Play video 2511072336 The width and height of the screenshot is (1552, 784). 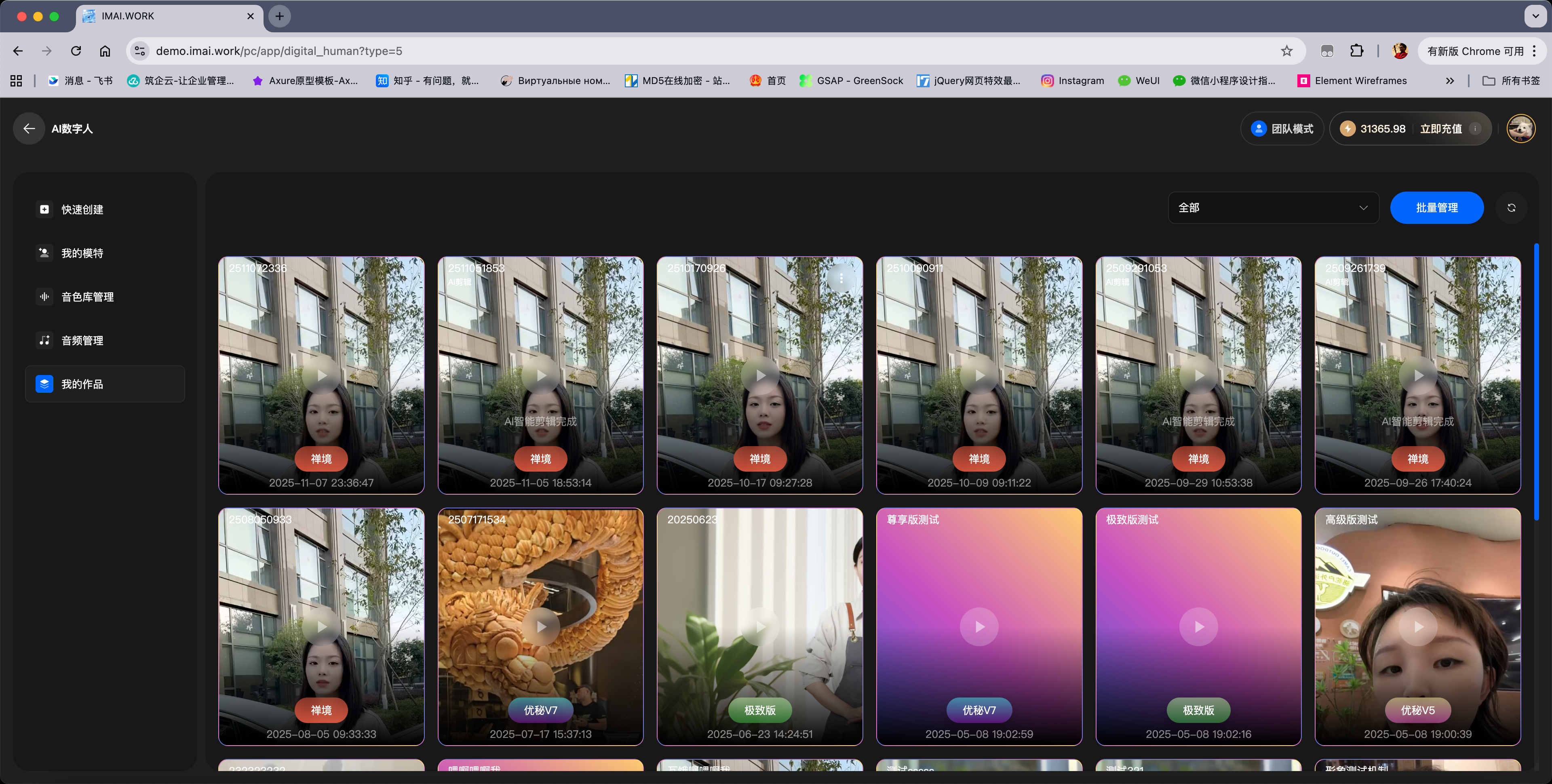[322, 375]
